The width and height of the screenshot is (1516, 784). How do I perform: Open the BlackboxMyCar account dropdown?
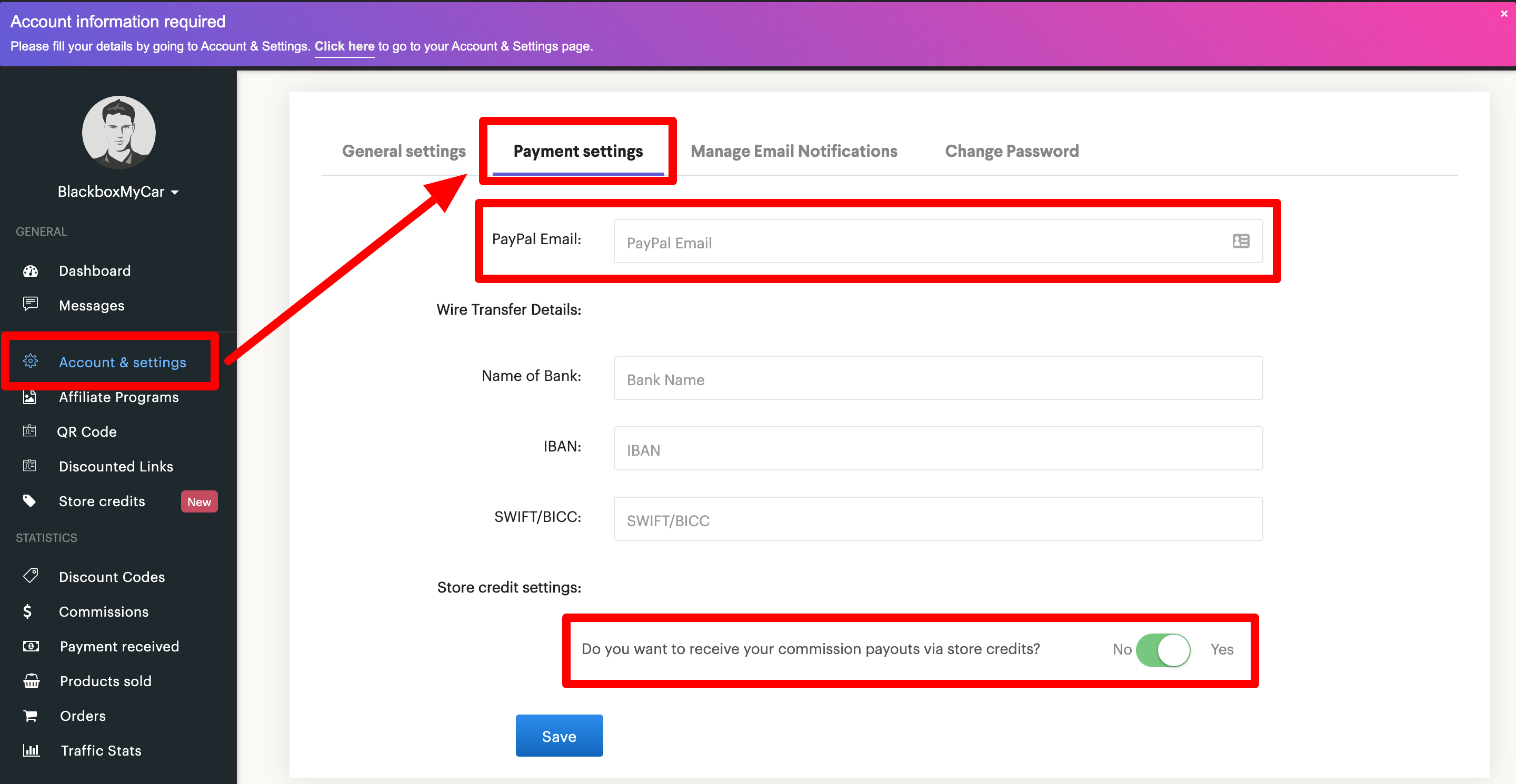coord(118,192)
